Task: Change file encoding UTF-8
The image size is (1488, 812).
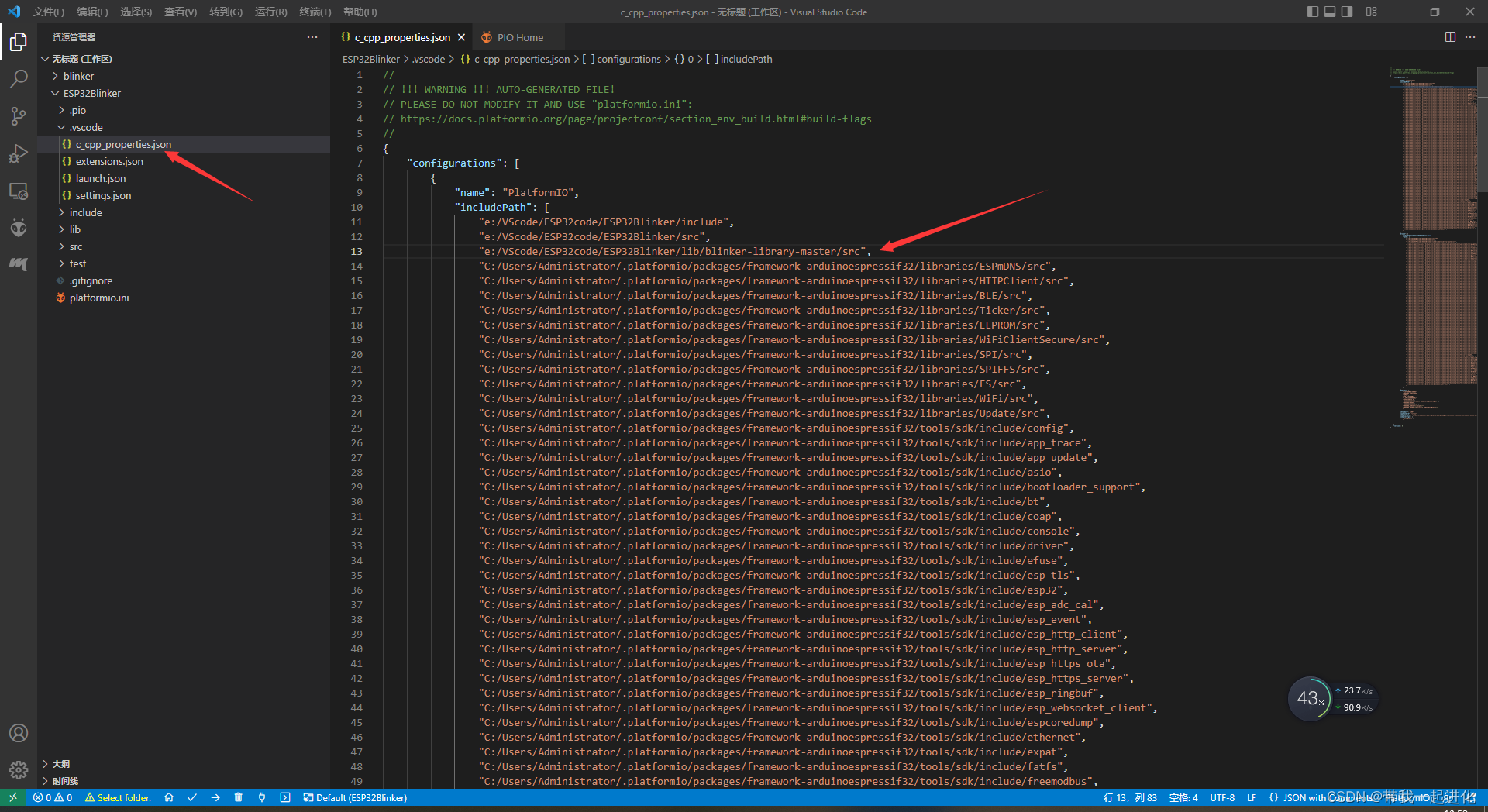Action: coord(1222,797)
